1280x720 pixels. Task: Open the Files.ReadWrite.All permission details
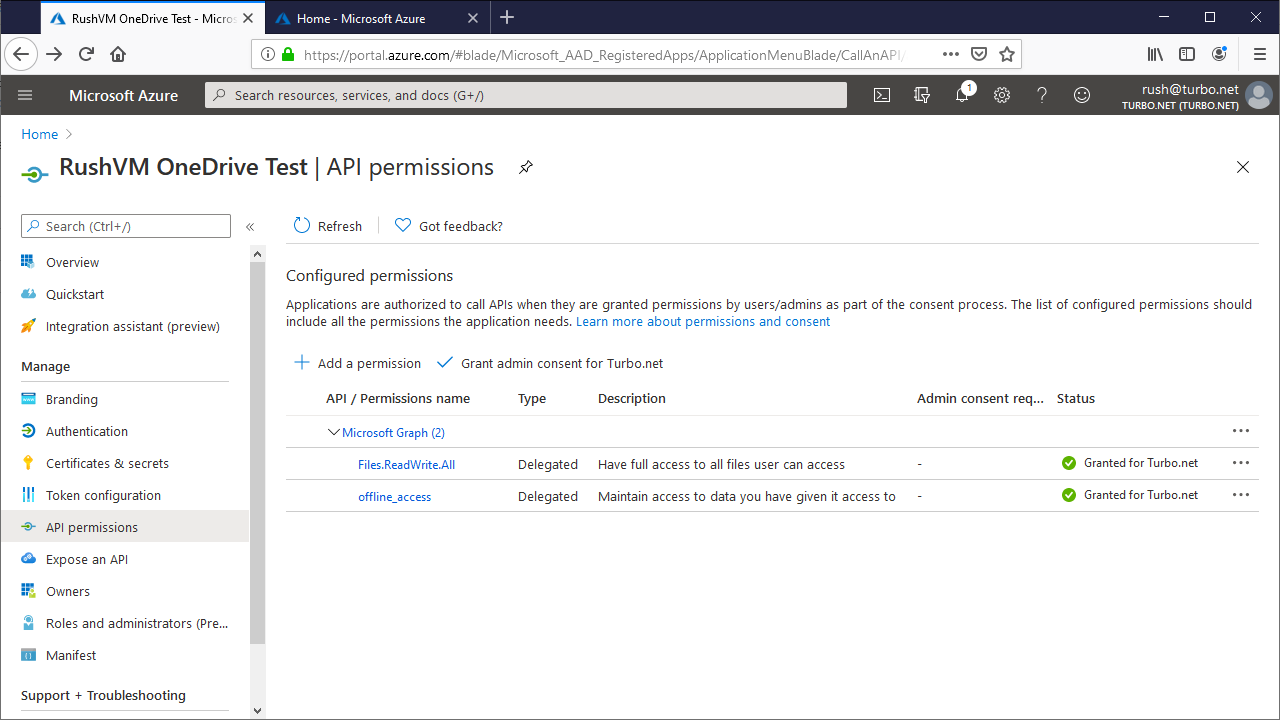[406, 464]
